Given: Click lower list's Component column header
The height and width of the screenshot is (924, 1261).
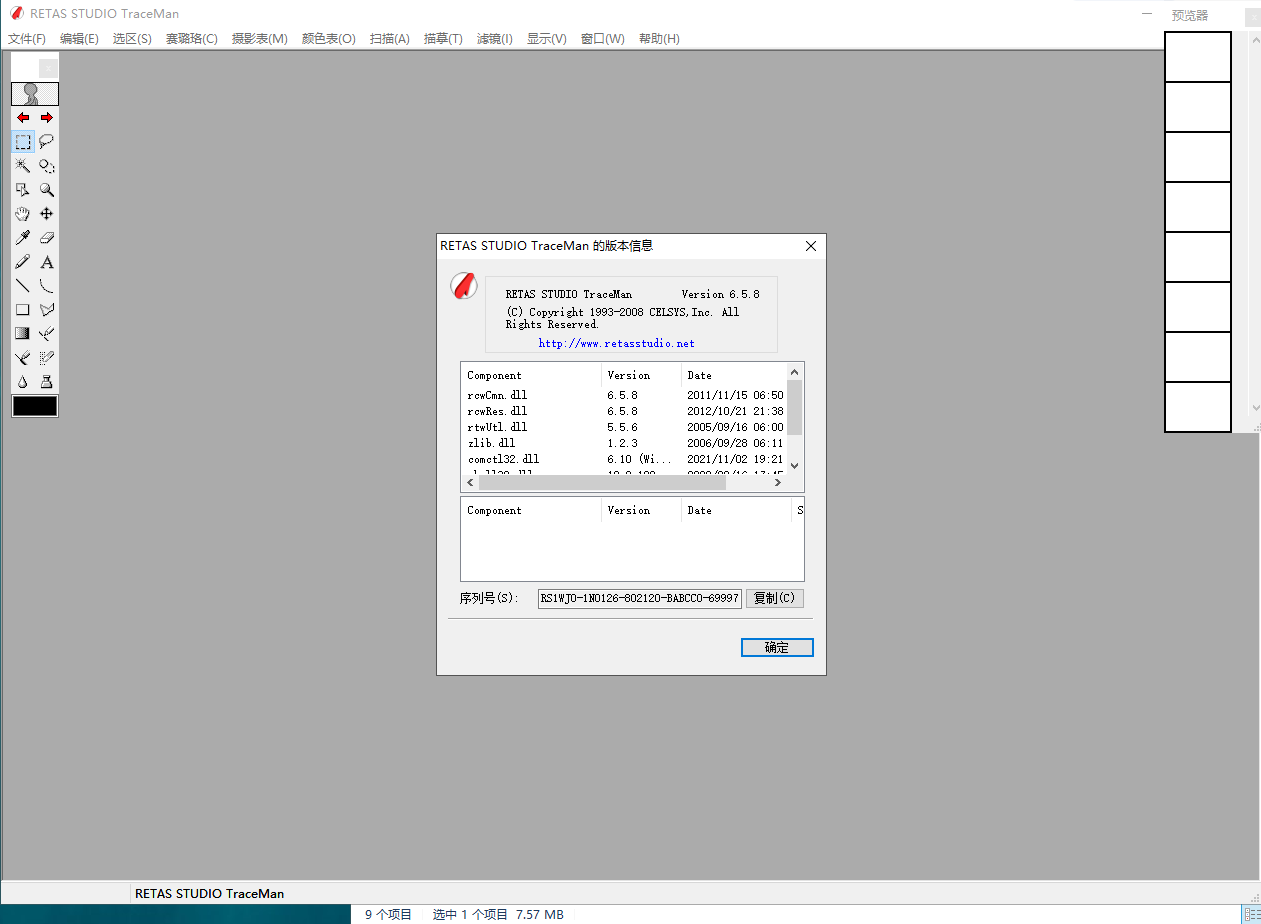Looking at the screenshot, I should (x=531, y=510).
